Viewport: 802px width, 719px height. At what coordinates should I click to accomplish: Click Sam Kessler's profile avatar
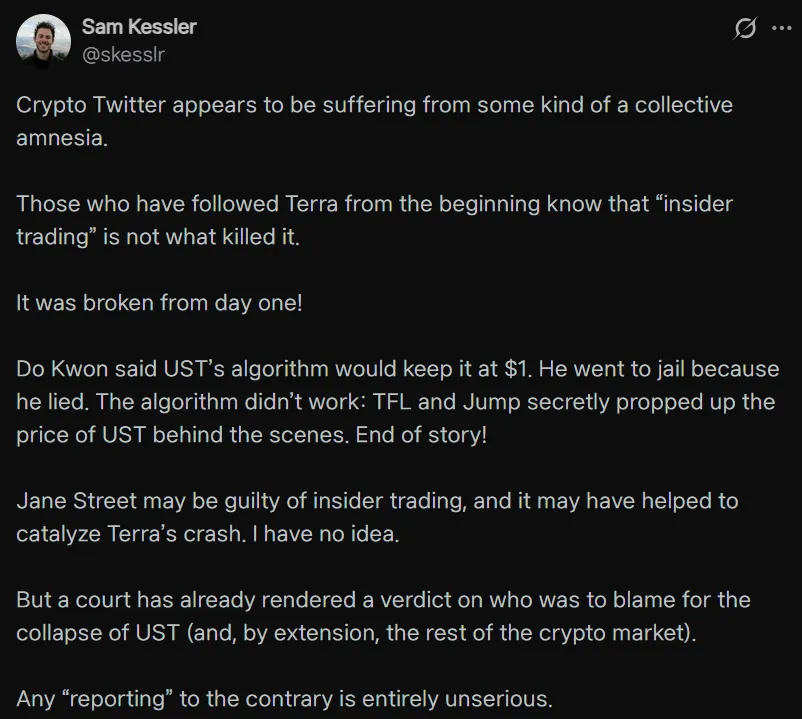pos(43,41)
